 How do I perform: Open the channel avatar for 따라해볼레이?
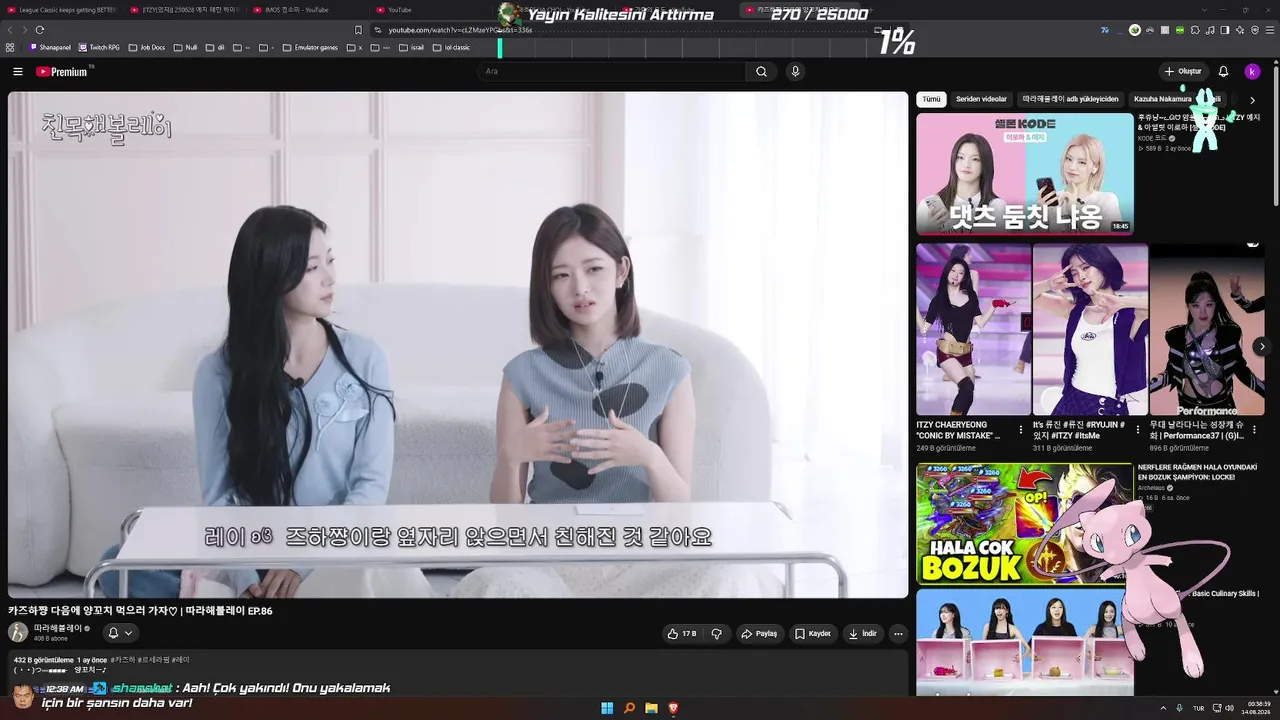(x=18, y=632)
